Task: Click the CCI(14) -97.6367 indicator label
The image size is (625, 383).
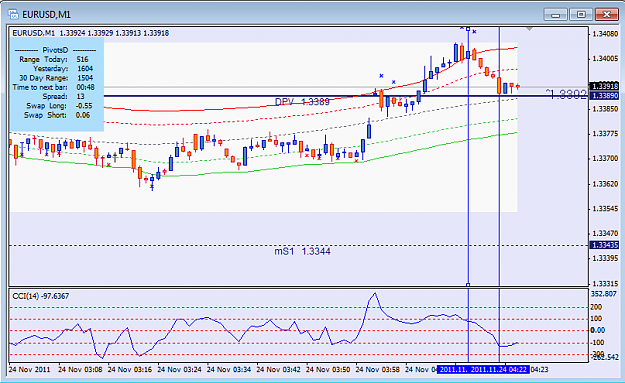Action: click(41, 296)
